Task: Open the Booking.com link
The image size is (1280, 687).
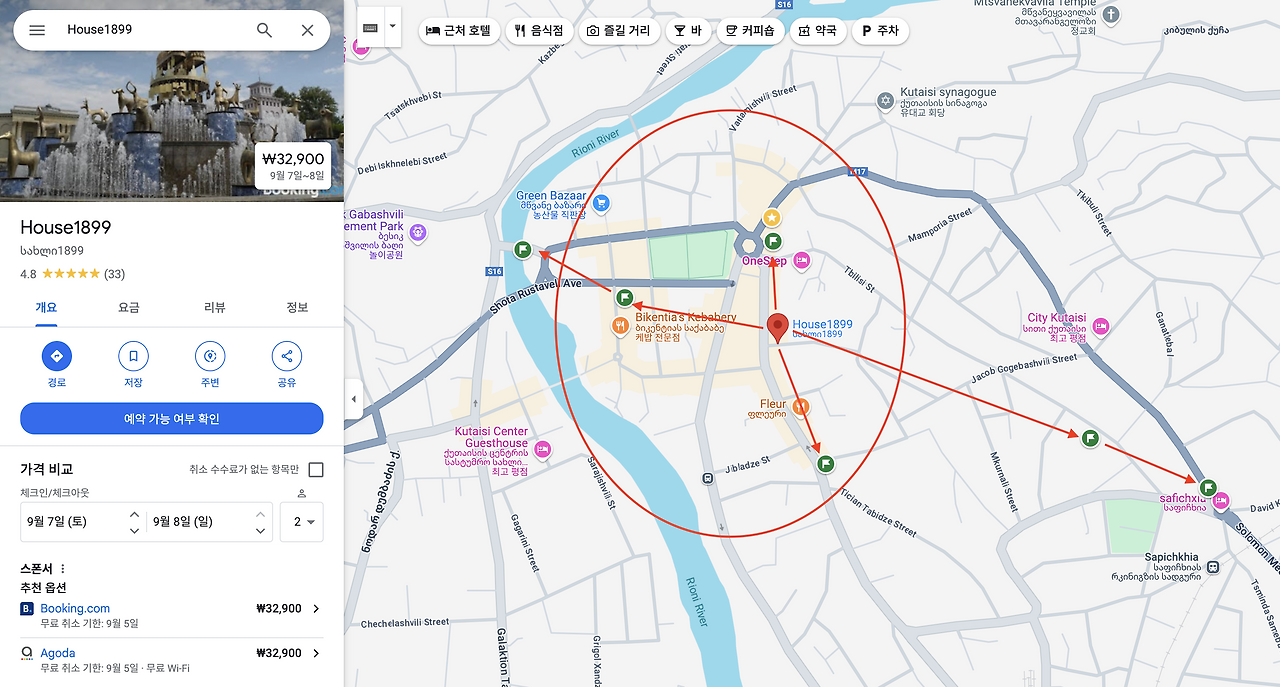Action: pos(75,608)
